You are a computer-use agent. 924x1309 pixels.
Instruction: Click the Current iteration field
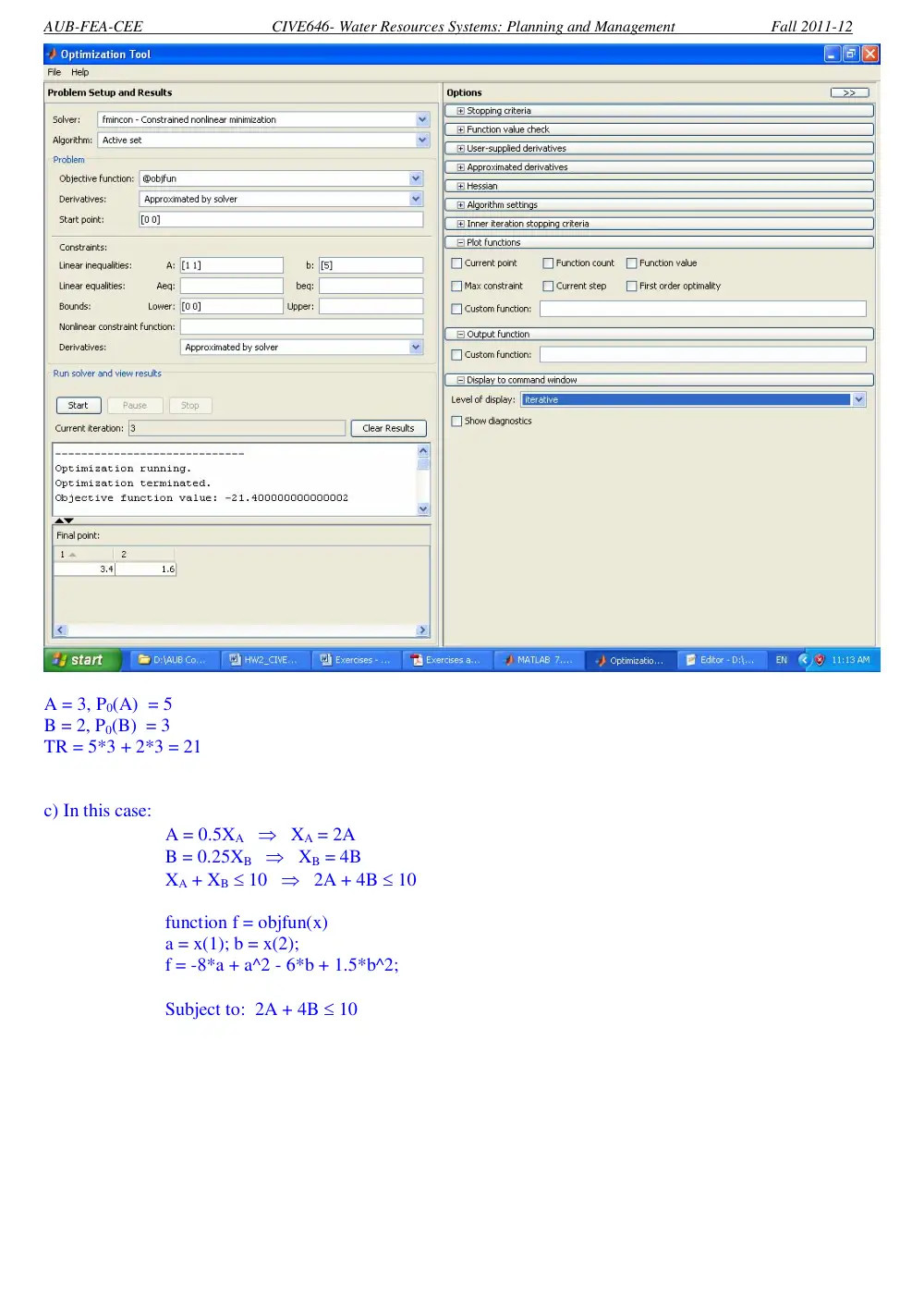[237, 428]
